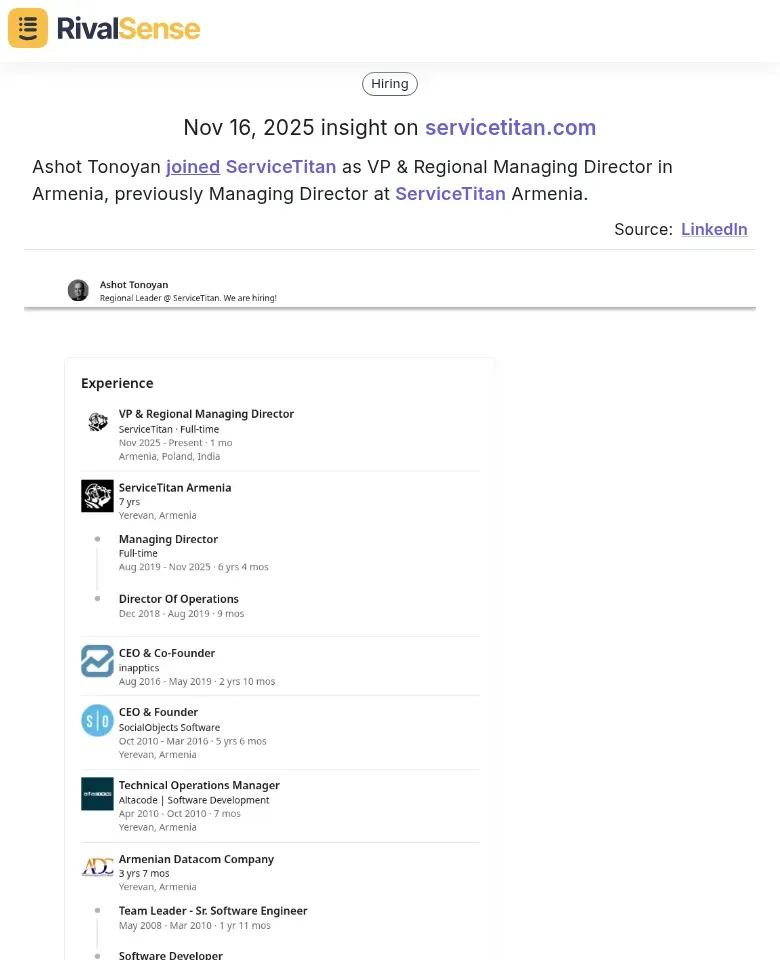This screenshot has width=780, height=960.
Task: Click the Altacode company logo
Action: pyautogui.click(x=97, y=793)
